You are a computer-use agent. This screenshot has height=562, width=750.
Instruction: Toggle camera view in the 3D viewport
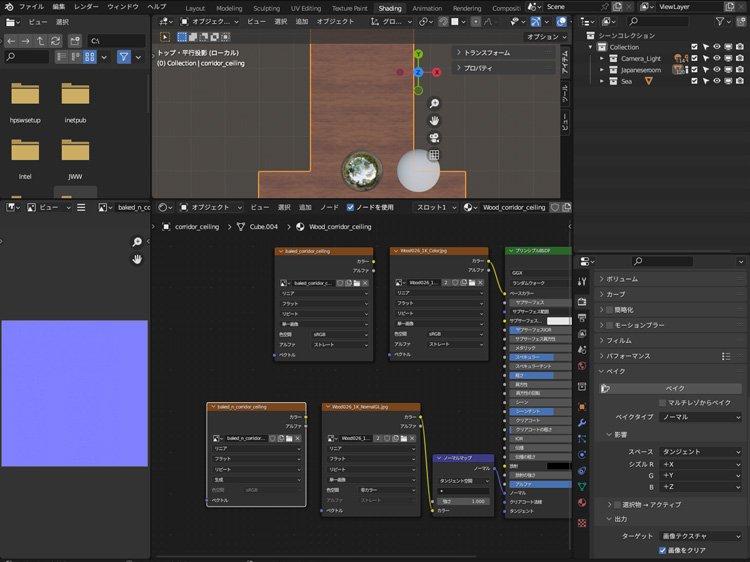point(434,138)
